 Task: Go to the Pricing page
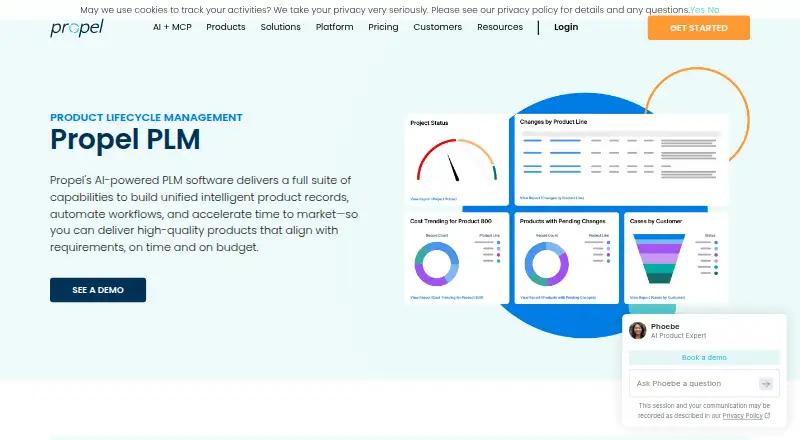[383, 27]
